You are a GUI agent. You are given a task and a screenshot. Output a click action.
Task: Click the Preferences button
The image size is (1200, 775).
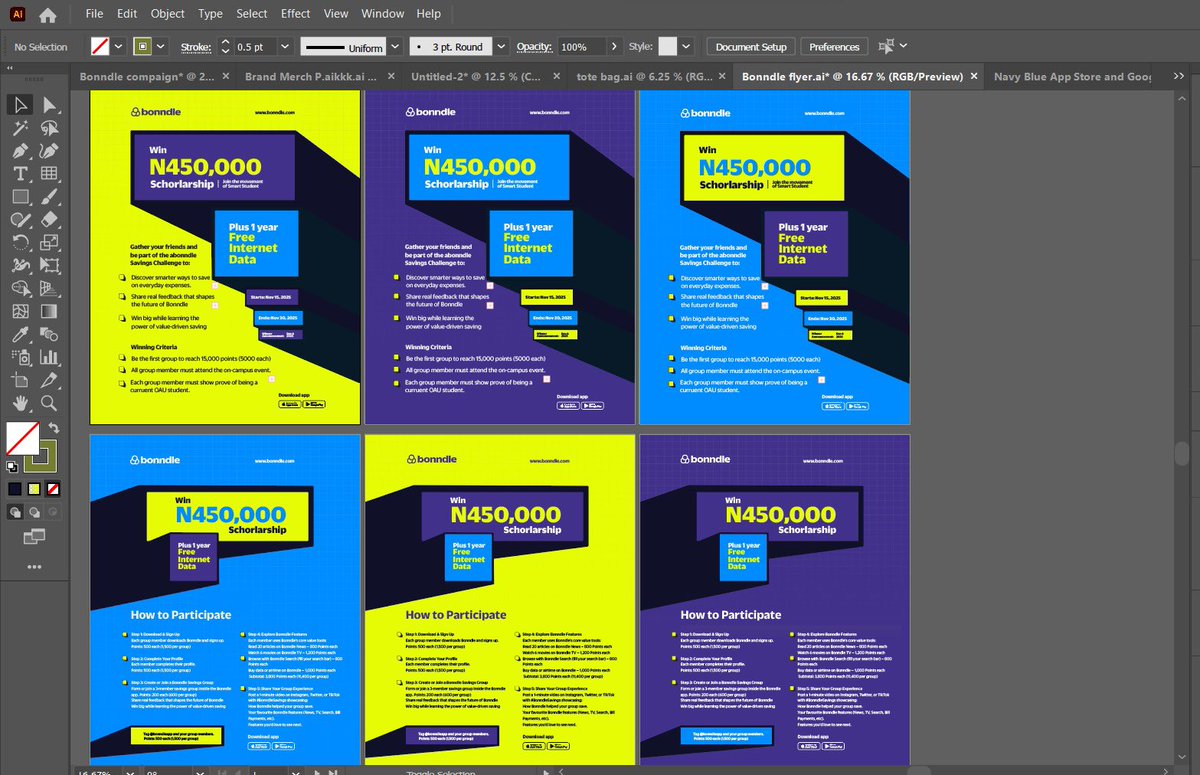click(834, 47)
